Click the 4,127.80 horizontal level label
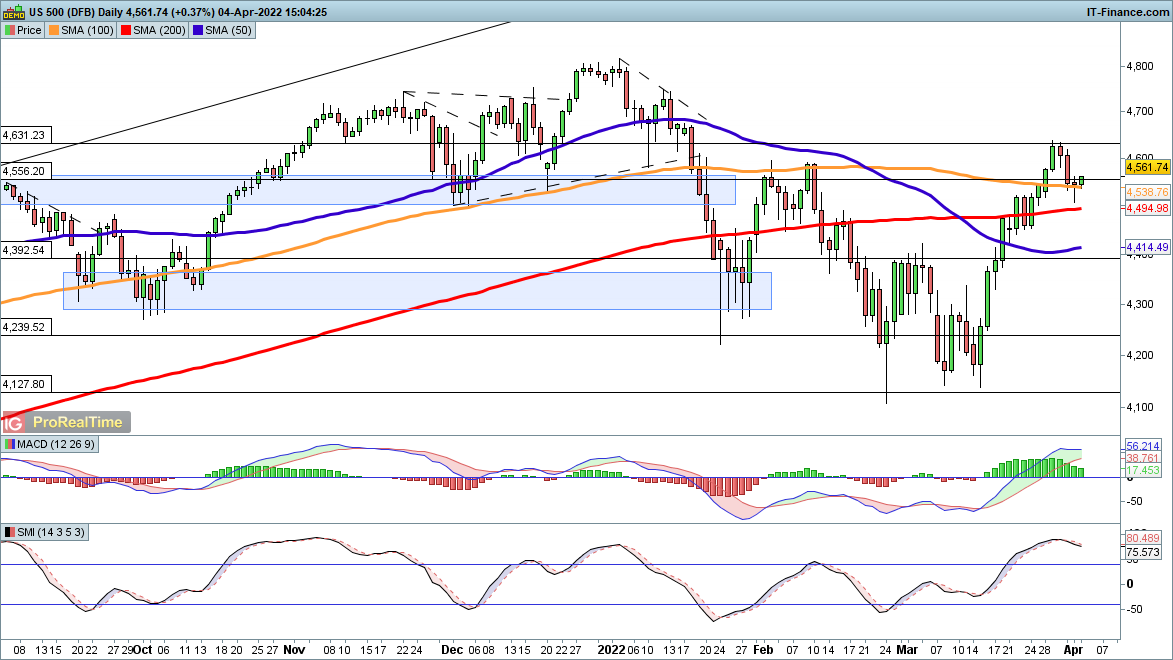 (x=24, y=384)
